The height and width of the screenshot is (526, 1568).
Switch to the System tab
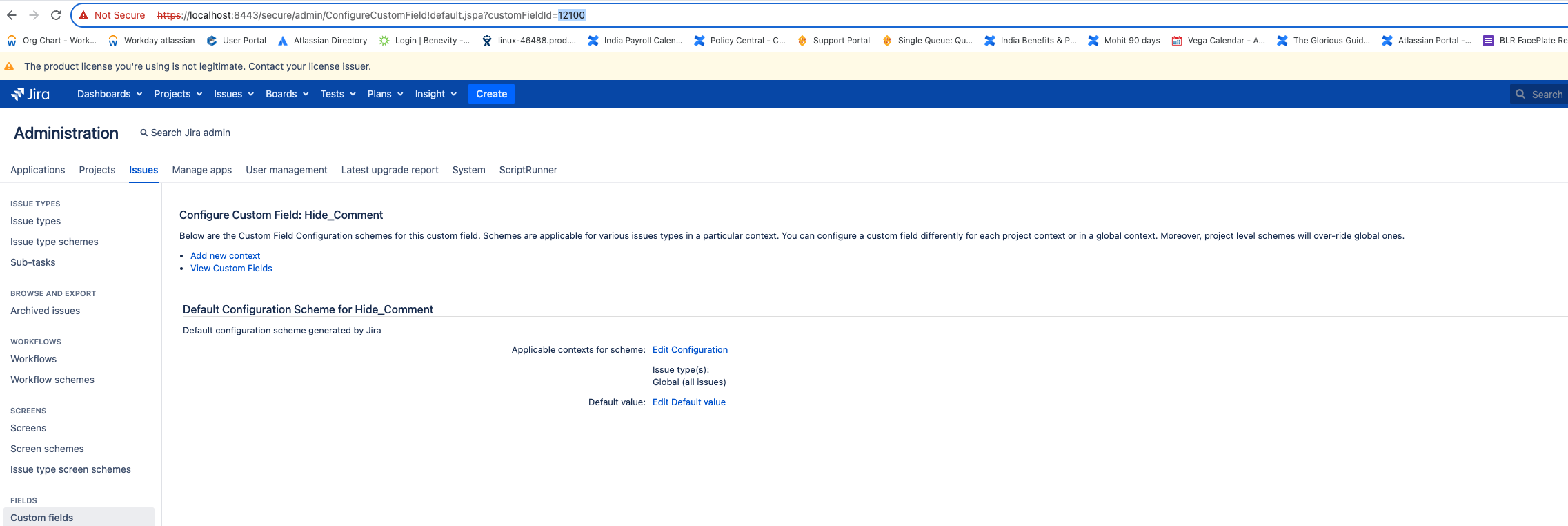point(469,170)
